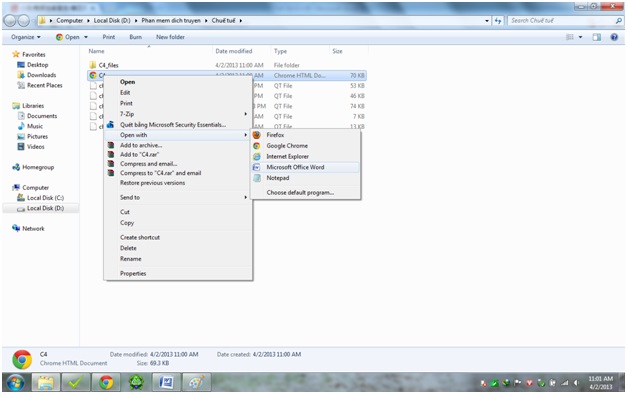
Task: Open the change view options dropdown
Action: [x=580, y=37]
